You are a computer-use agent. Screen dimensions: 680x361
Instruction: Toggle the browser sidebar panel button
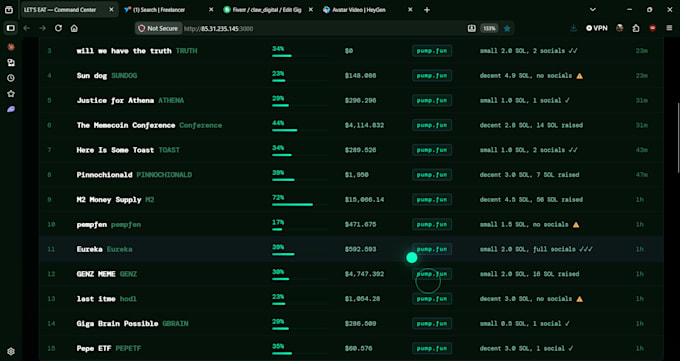pyautogui.click(x=11, y=28)
